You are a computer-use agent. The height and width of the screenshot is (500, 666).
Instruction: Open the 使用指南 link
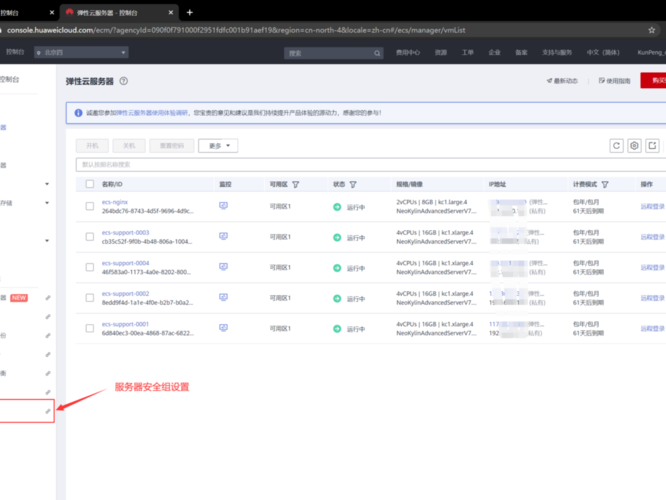click(x=615, y=81)
